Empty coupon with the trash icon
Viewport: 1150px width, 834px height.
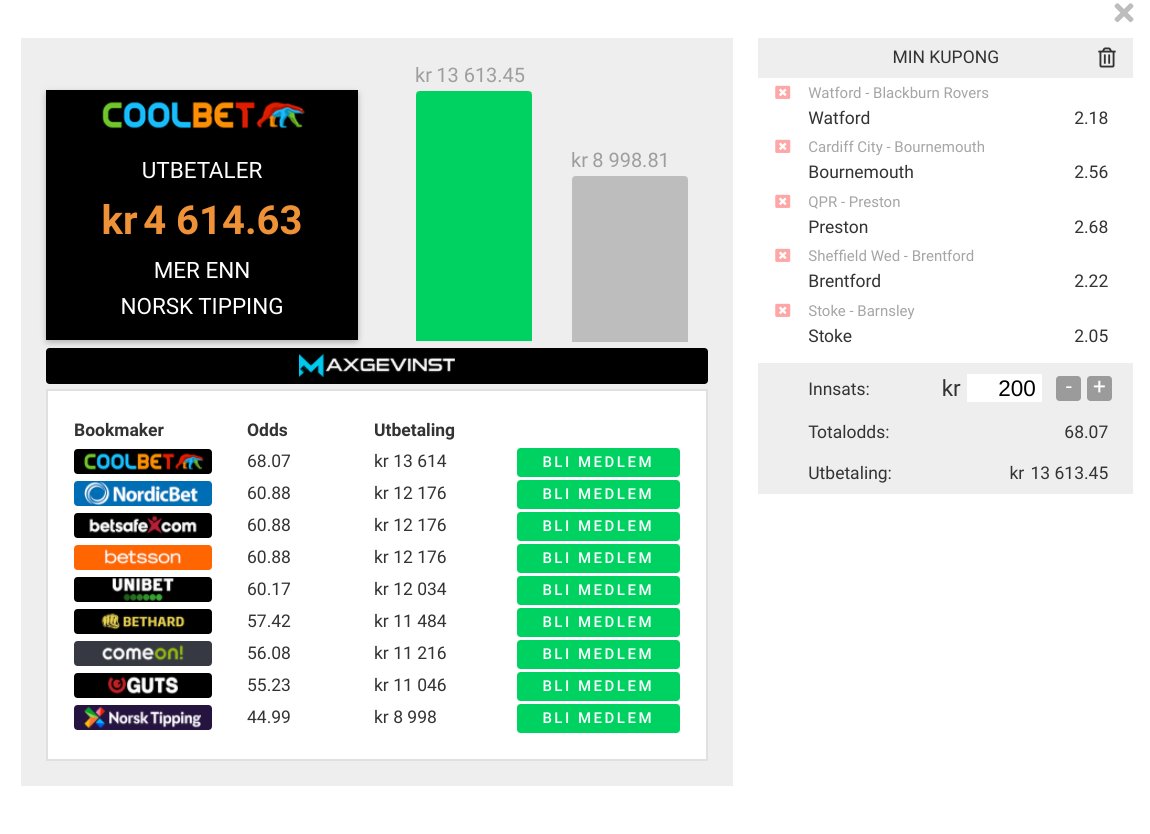point(1107,57)
